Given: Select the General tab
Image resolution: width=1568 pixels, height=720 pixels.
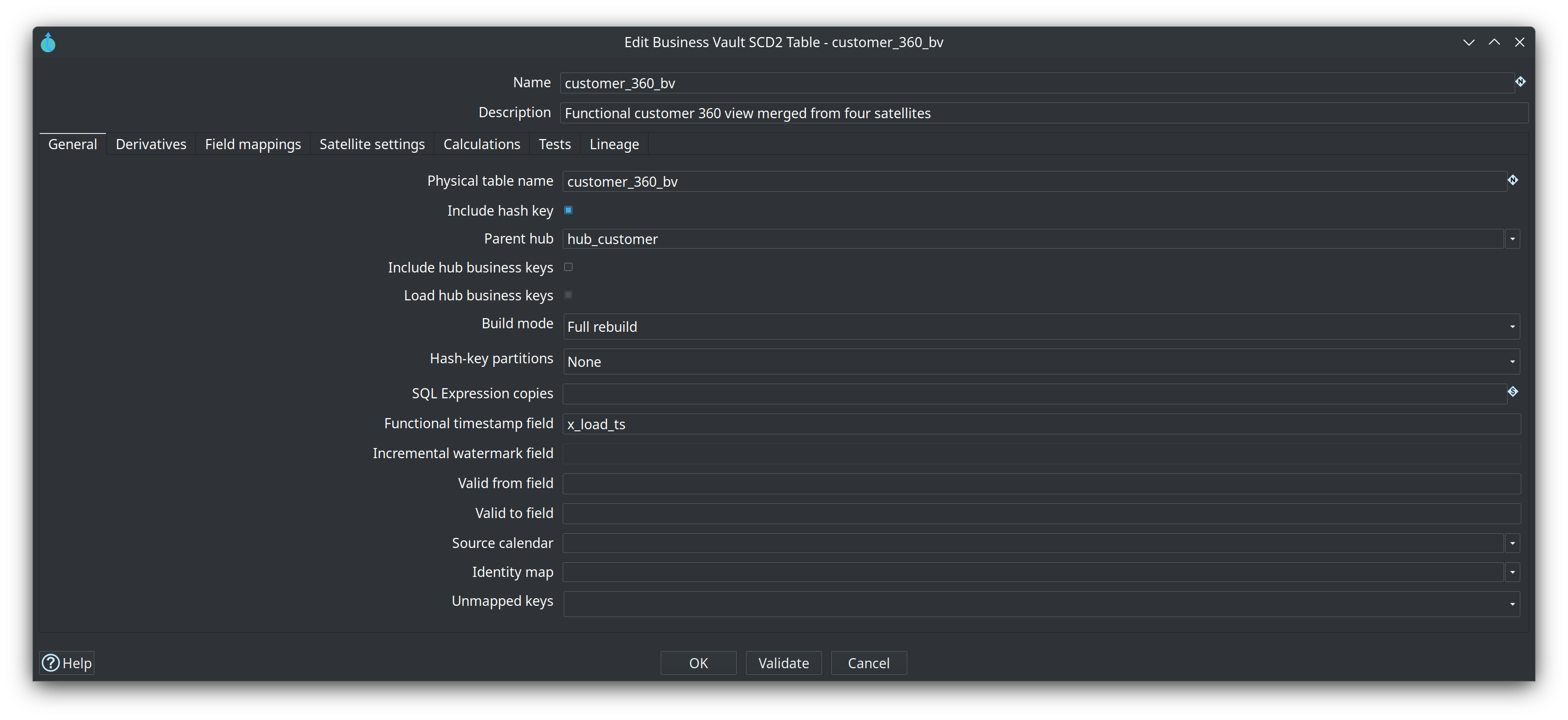Looking at the screenshot, I should (73, 144).
